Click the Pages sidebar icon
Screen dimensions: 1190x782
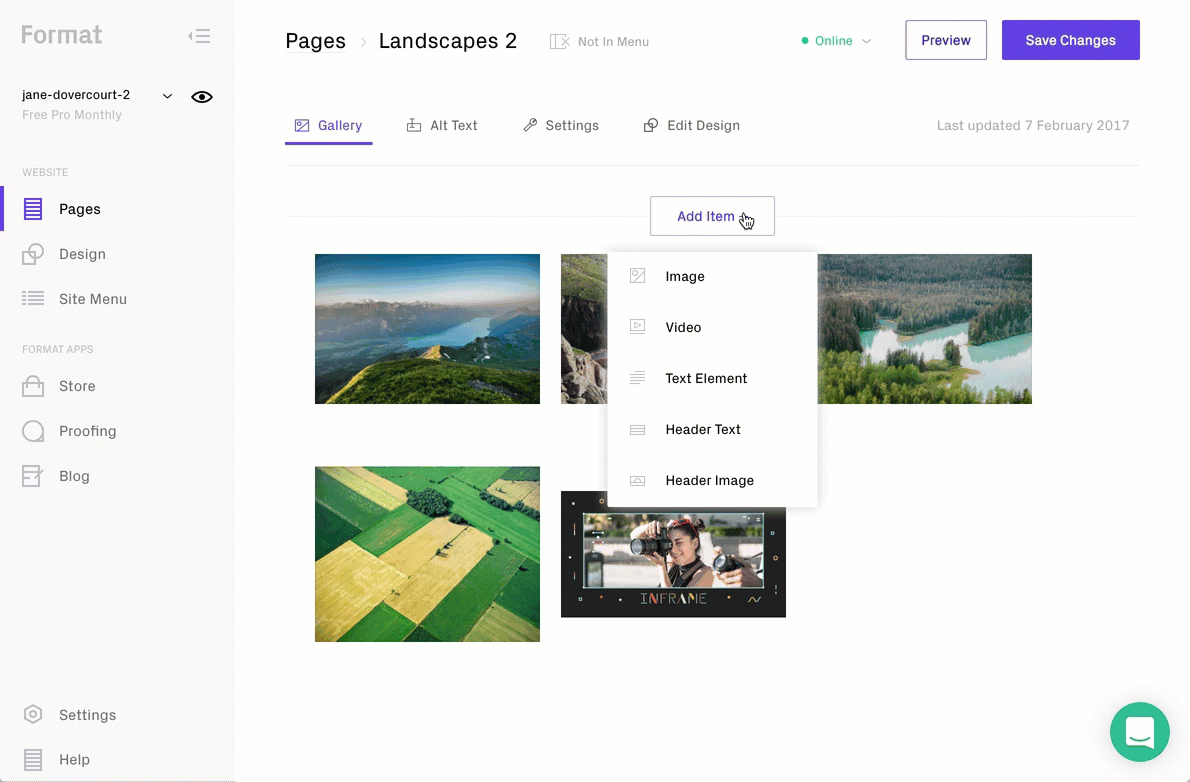click(33, 209)
